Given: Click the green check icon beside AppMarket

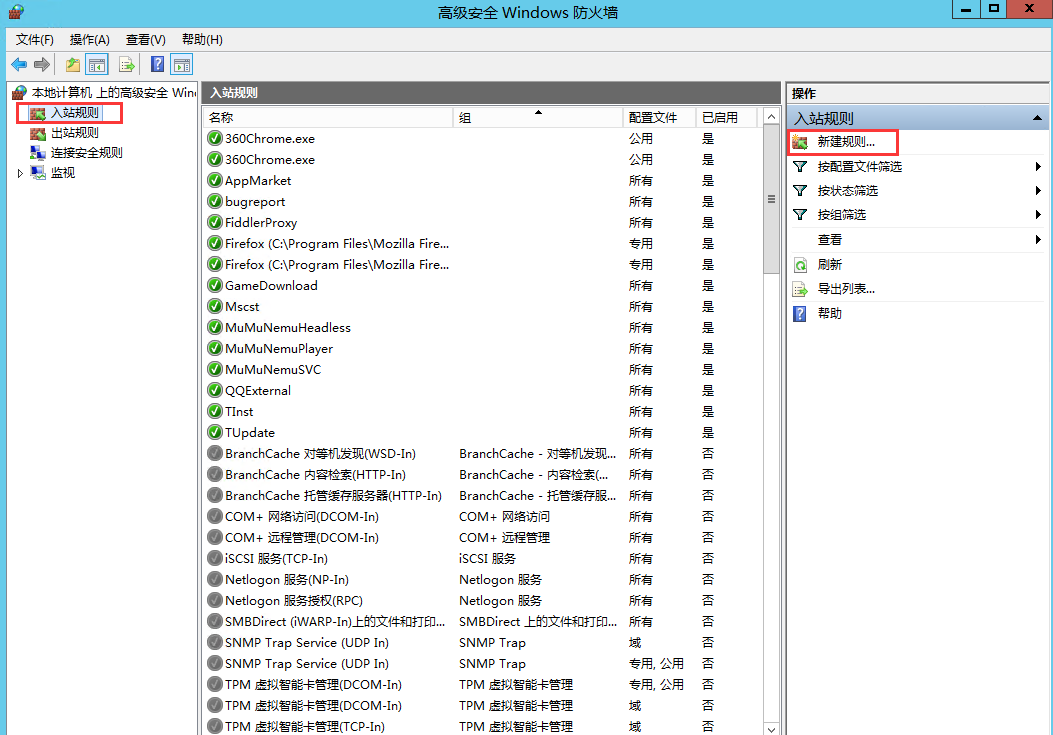Looking at the screenshot, I should (215, 181).
